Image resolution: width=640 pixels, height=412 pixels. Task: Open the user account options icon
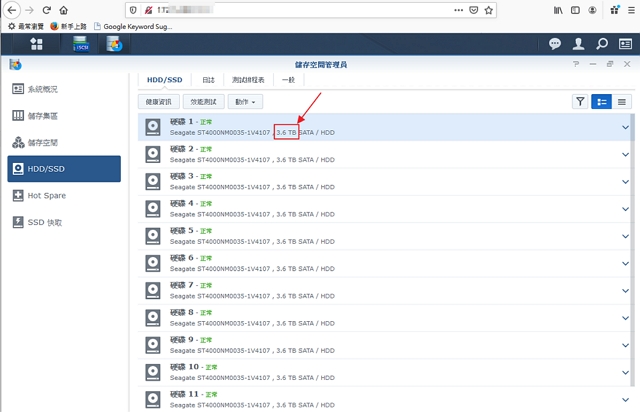(x=578, y=44)
